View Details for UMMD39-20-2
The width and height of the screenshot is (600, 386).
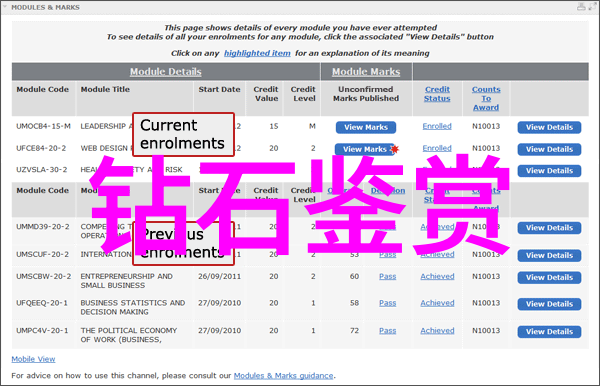click(x=549, y=228)
